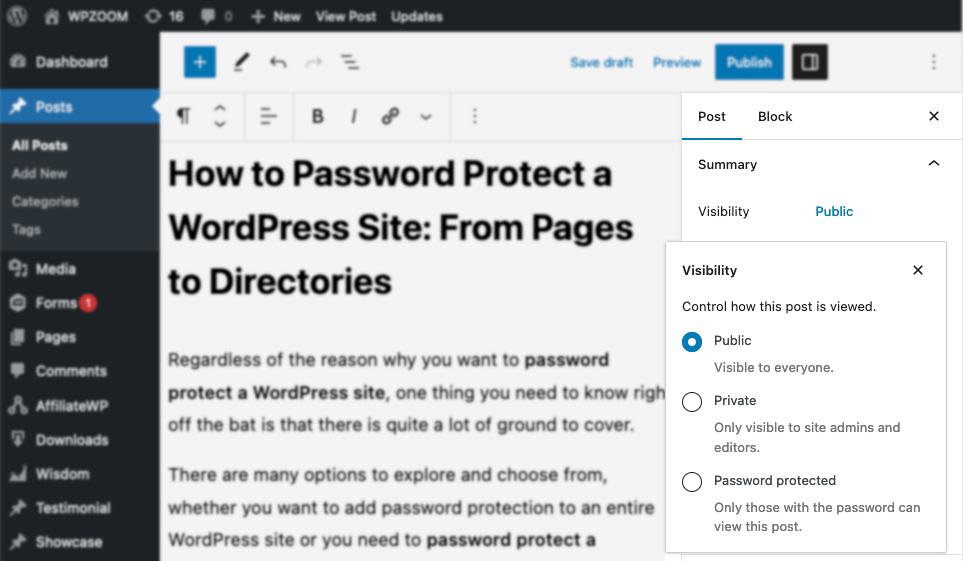The width and height of the screenshot is (963, 561).
Task: Collapse the Summary panel
Action: (934, 163)
